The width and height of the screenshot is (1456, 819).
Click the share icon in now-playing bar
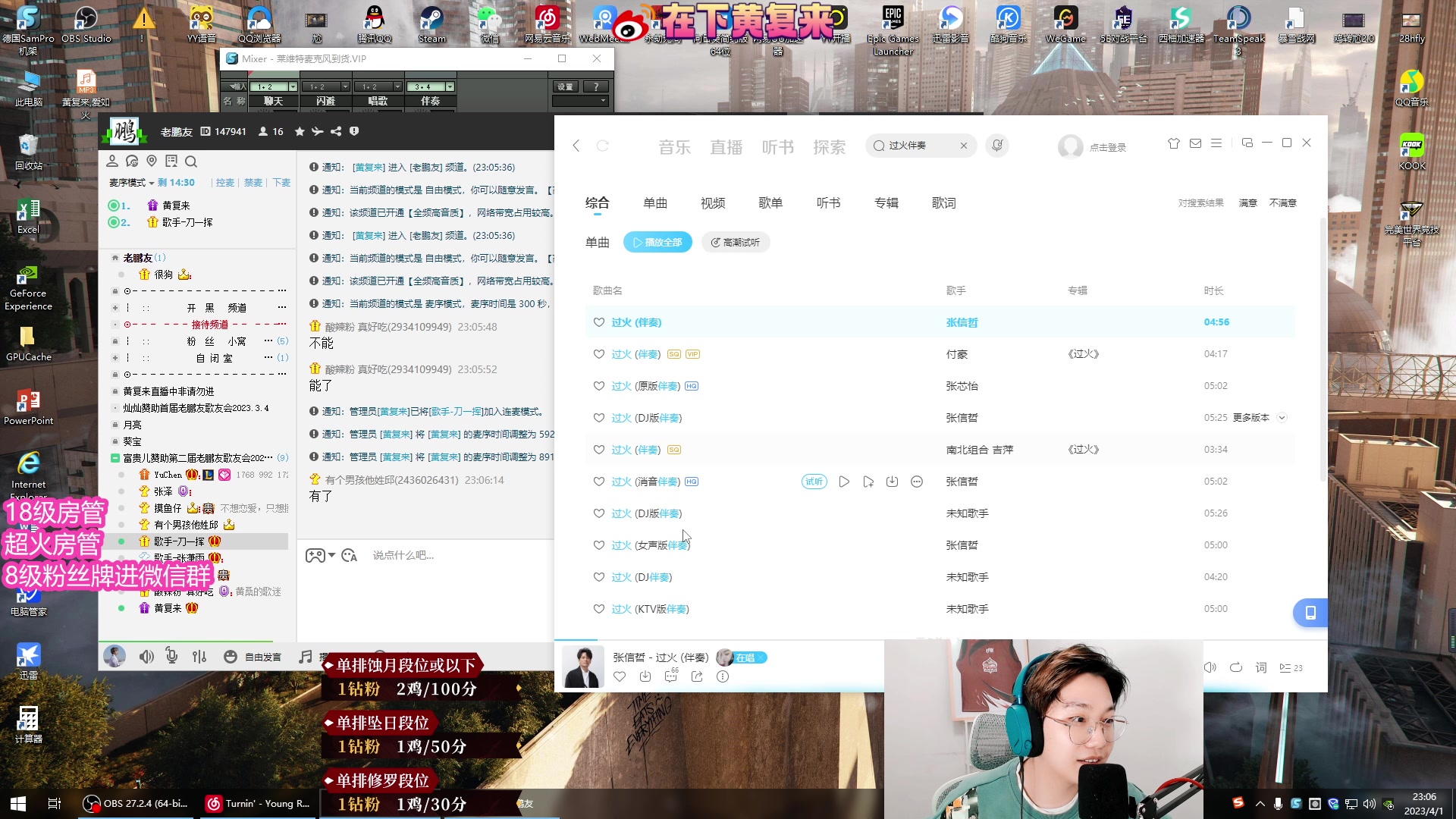click(x=697, y=676)
